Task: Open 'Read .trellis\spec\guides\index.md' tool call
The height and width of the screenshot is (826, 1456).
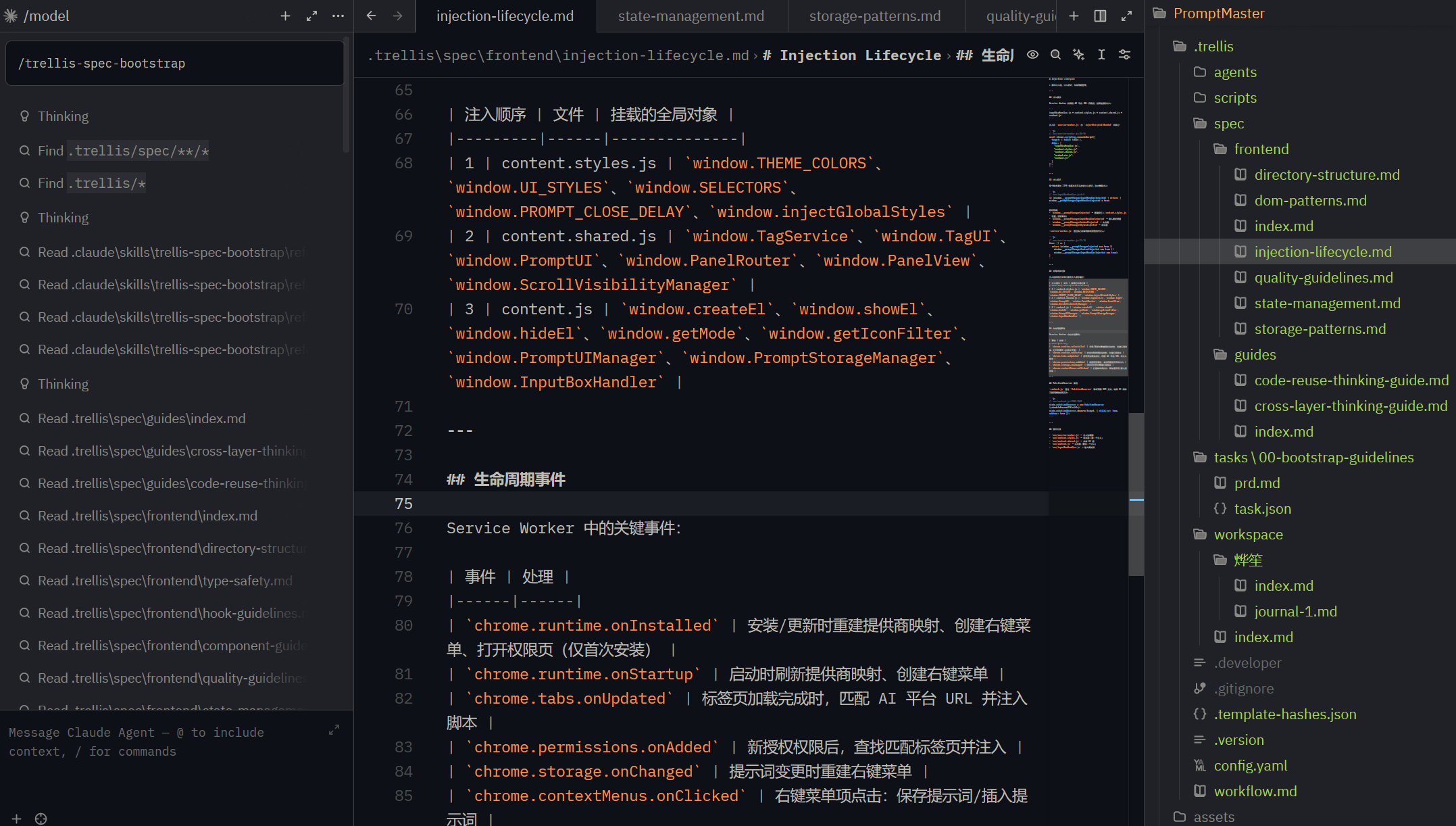Action: tap(141, 418)
